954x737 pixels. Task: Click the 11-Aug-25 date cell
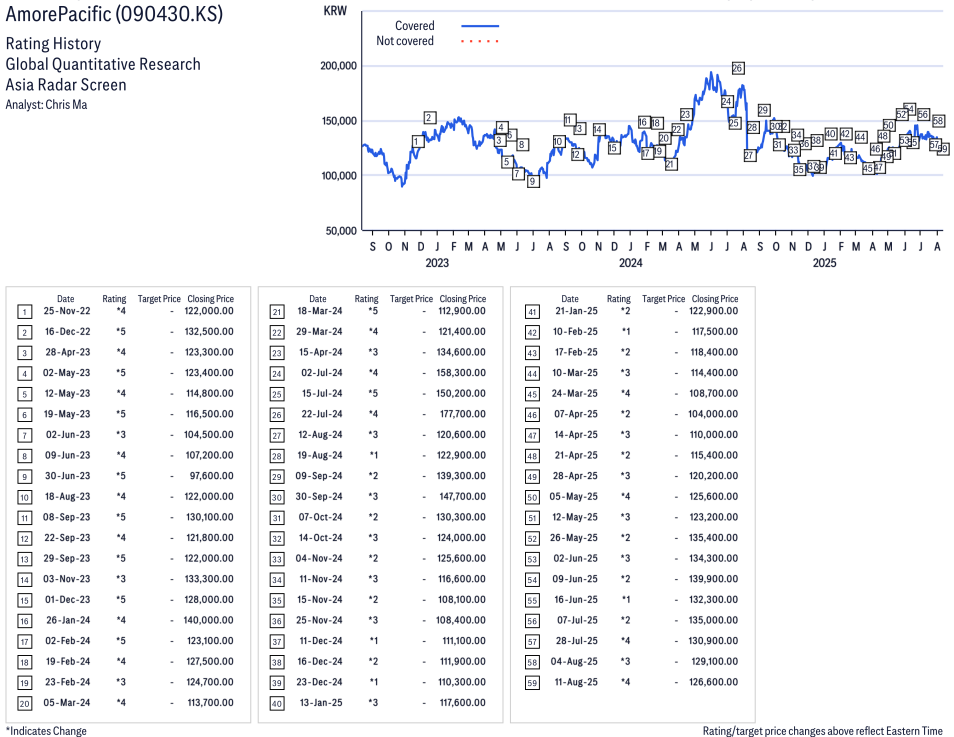(576, 682)
